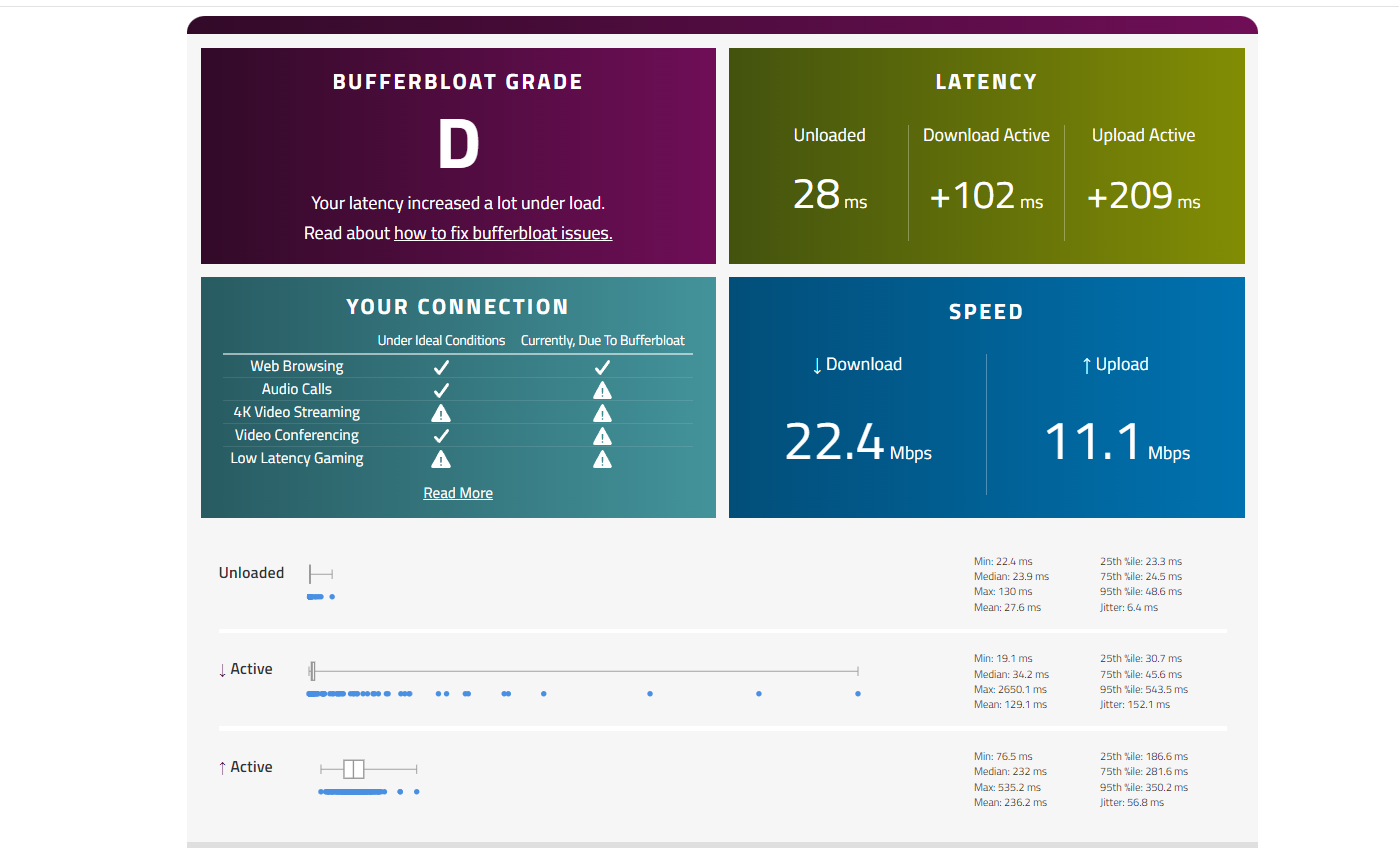Click the Video Conferencing bufferbloat warning triangle

tap(602, 436)
